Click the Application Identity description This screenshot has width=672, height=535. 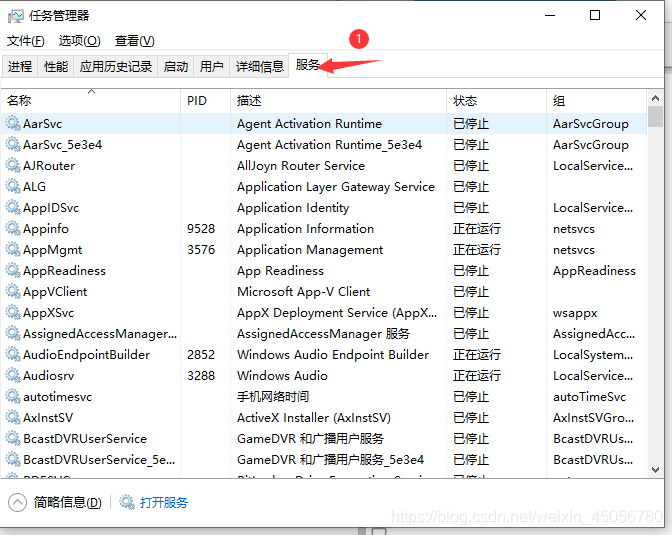pyautogui.click(x=293, y=208)
